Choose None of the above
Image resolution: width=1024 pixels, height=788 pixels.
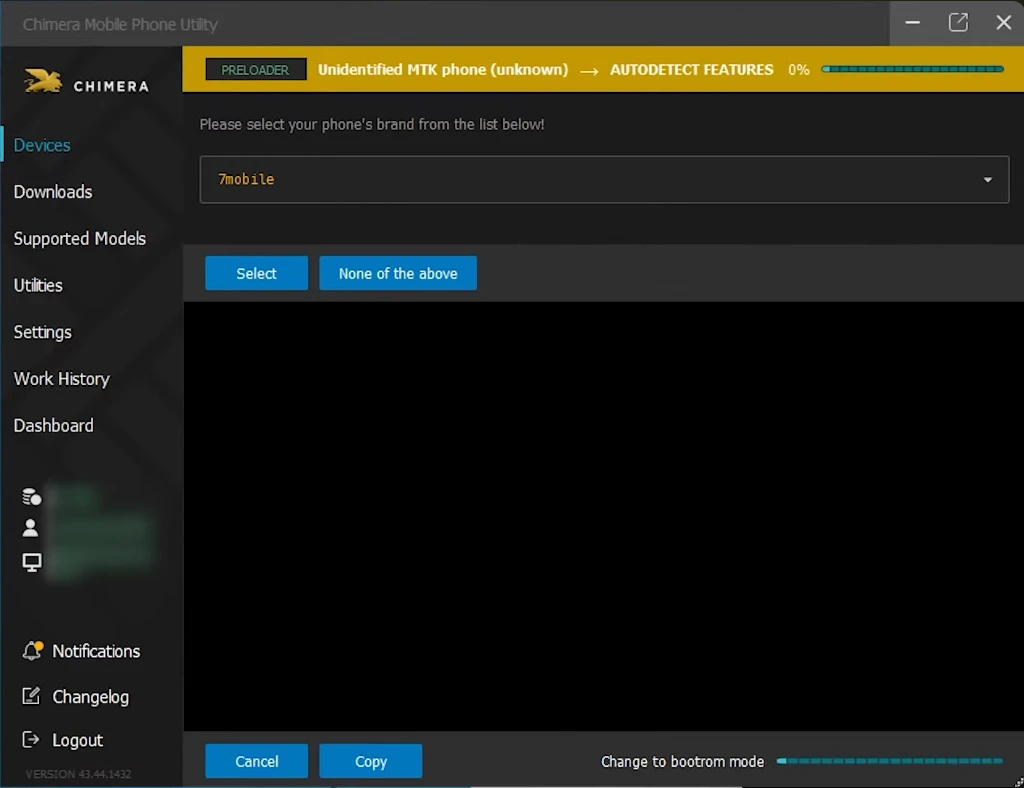(398, 274)
